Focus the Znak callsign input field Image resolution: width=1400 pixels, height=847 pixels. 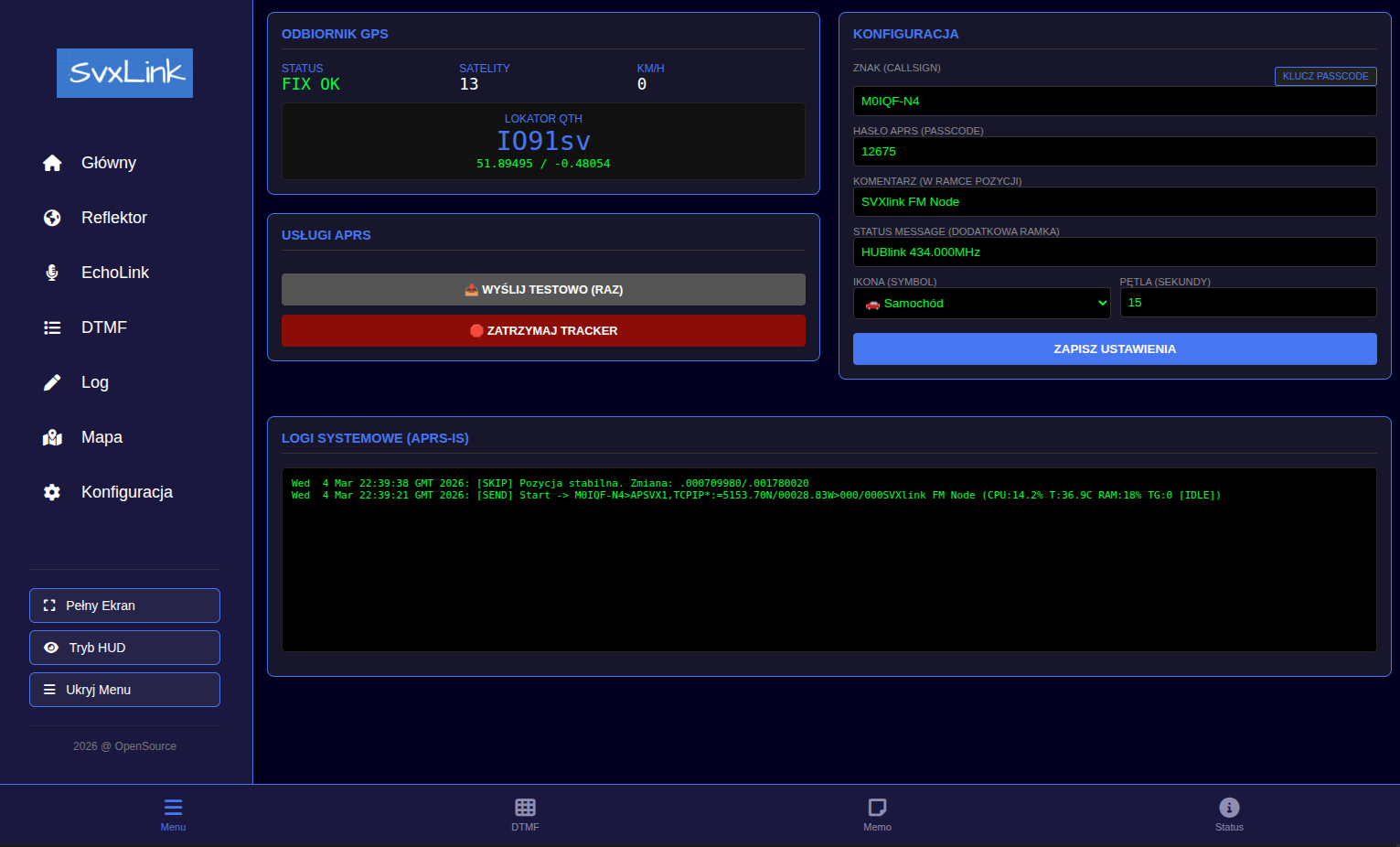pyautogui.click(x=1114, y=102)
